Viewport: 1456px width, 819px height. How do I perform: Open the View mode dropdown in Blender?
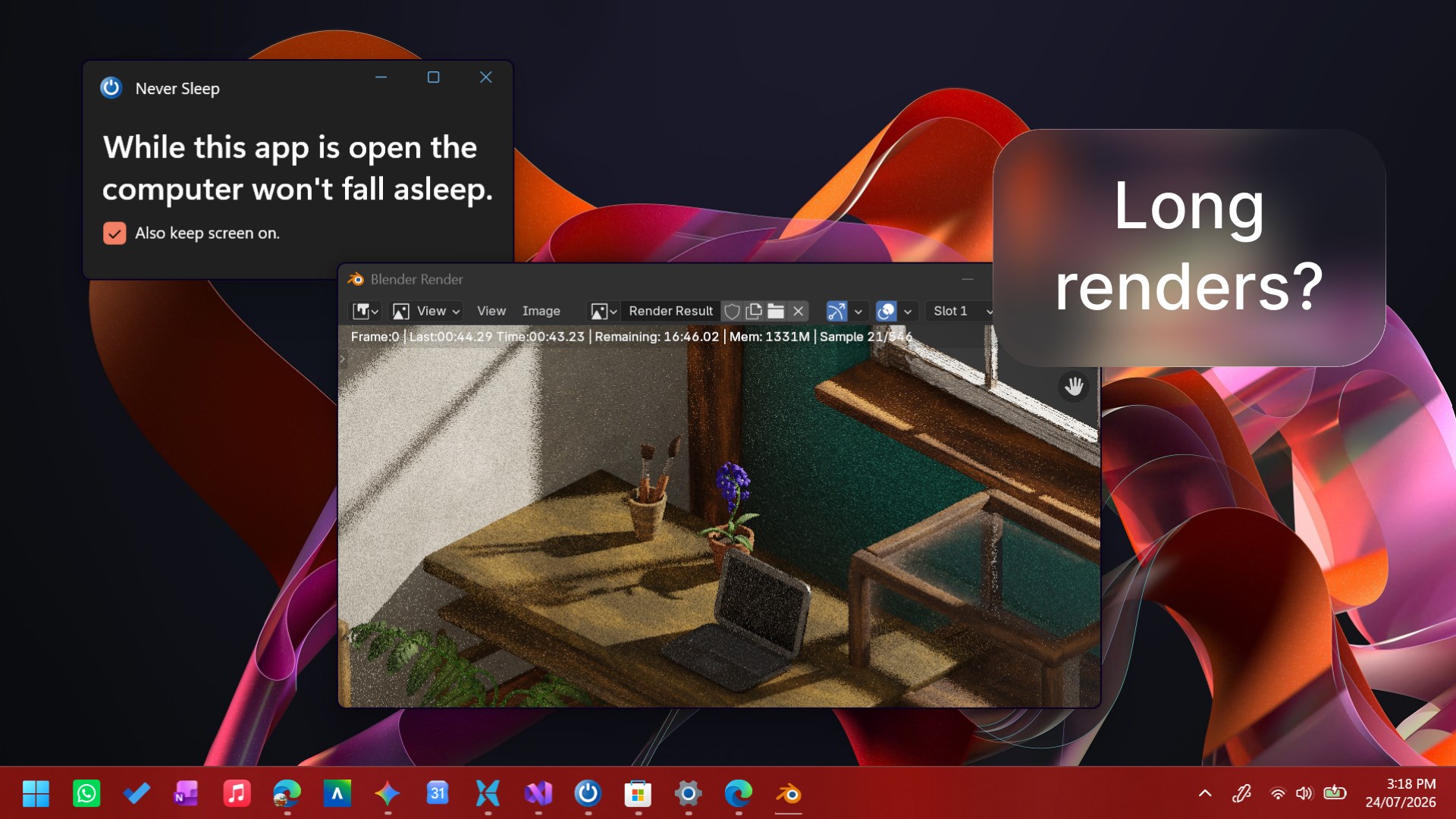tap(425, 311)
